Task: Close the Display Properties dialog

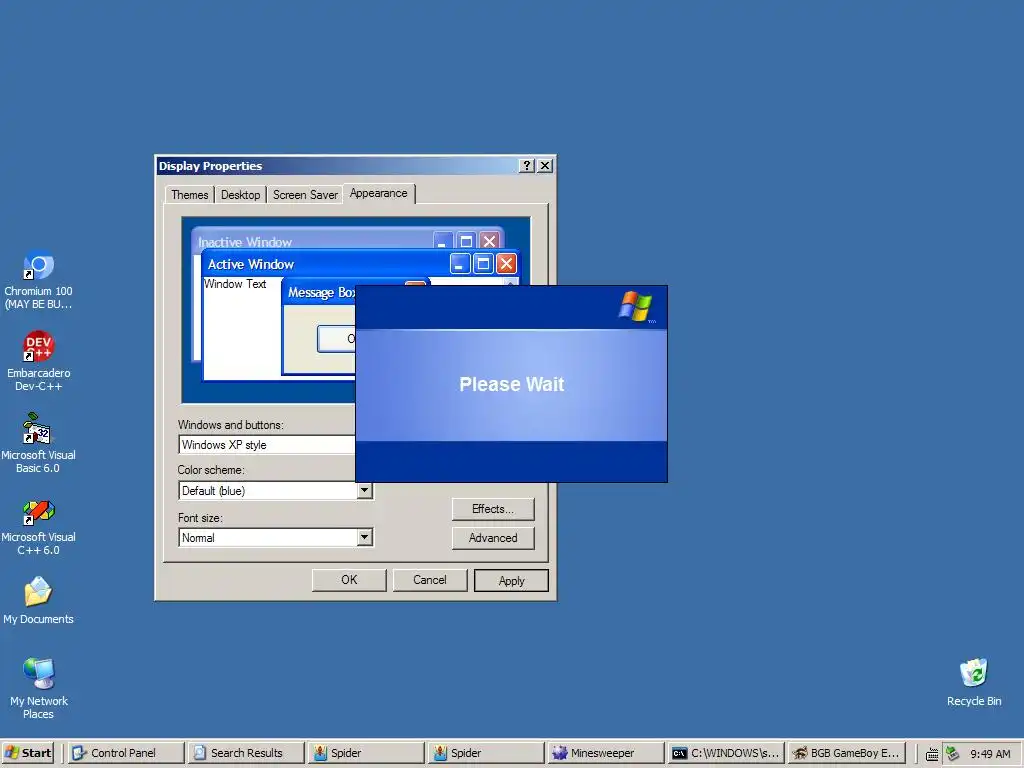Action: 545,166
